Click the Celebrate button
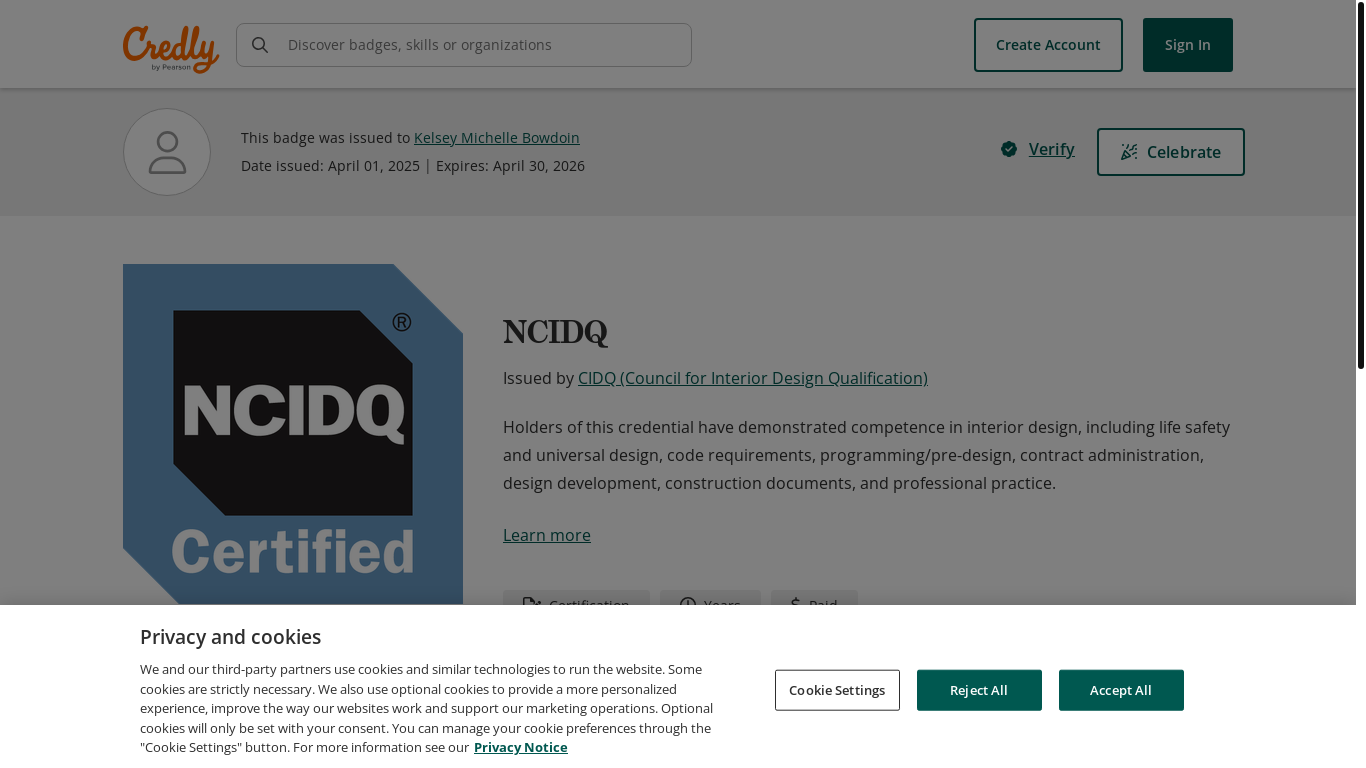The image size is (1366, 768). (x=1171, y=152)
